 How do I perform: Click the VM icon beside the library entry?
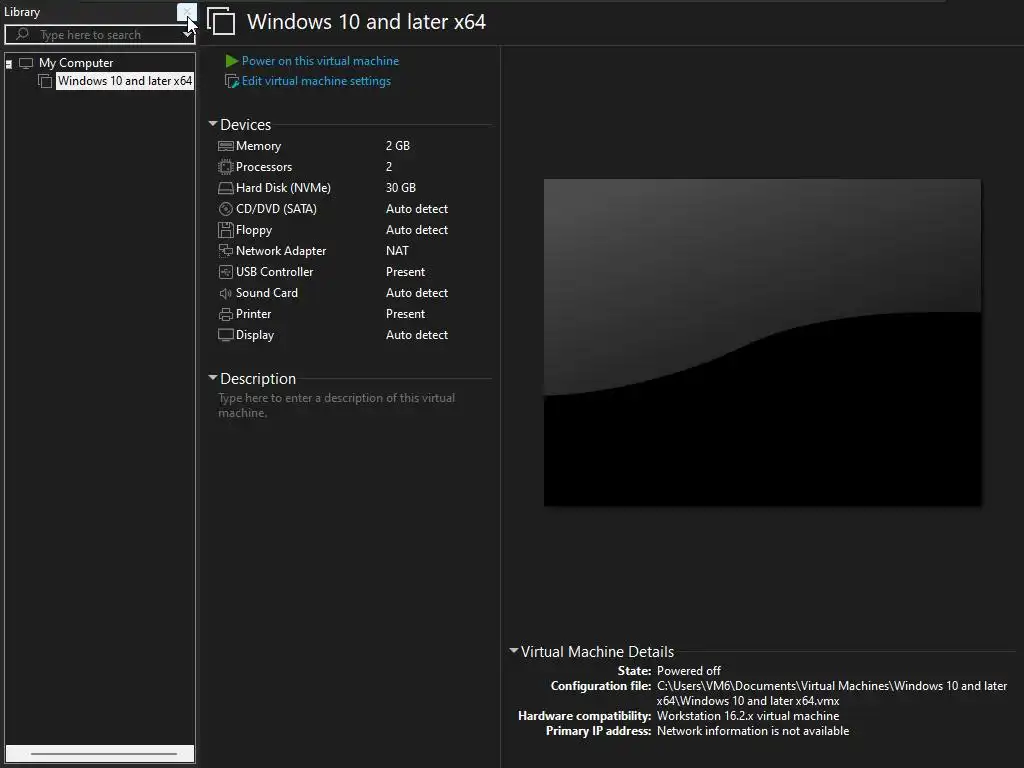point(44,81)
